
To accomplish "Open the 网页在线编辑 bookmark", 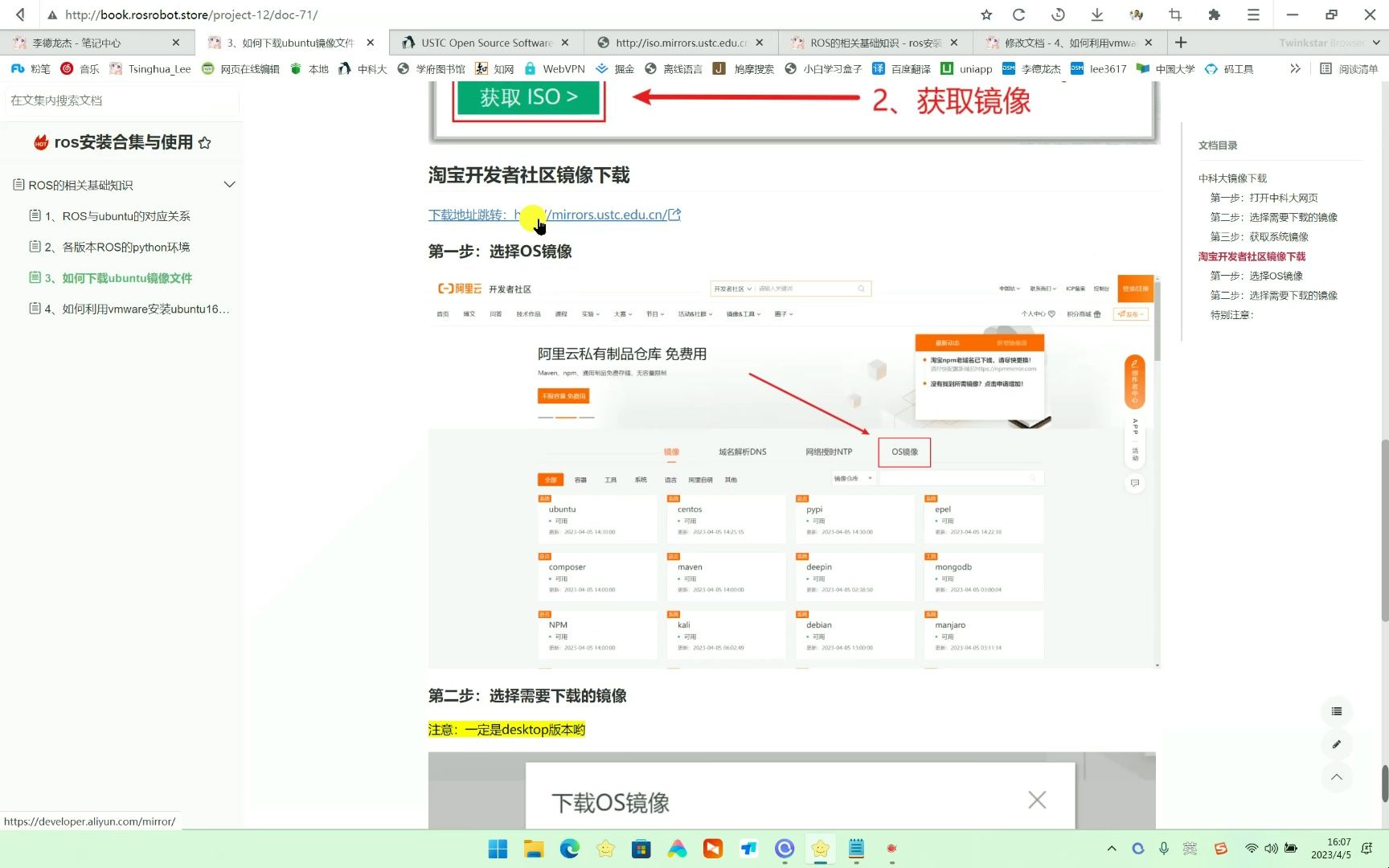I will pos(240,69).
